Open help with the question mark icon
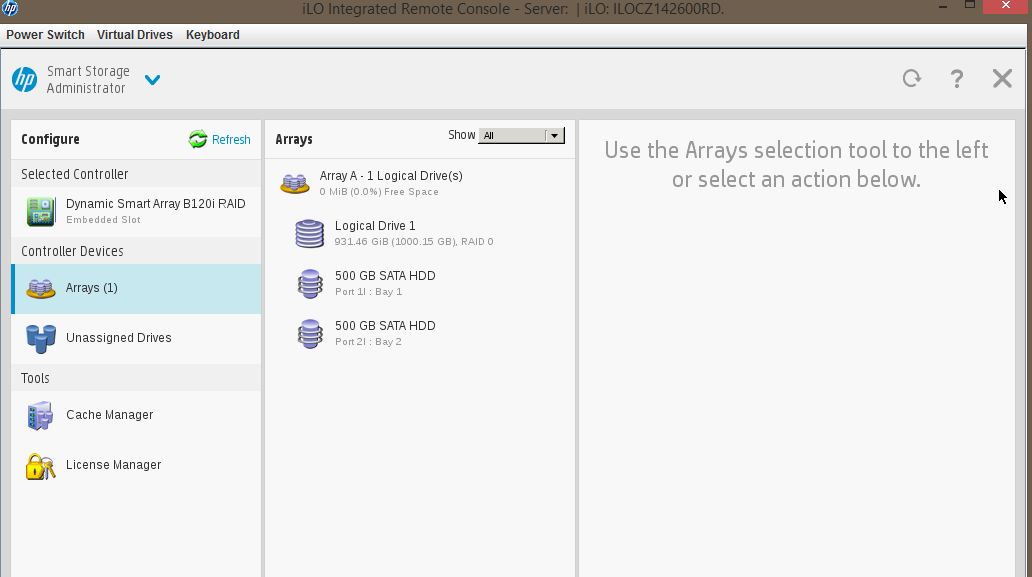Viewport: 1032px width, 577px height. (x=957, y=79)
